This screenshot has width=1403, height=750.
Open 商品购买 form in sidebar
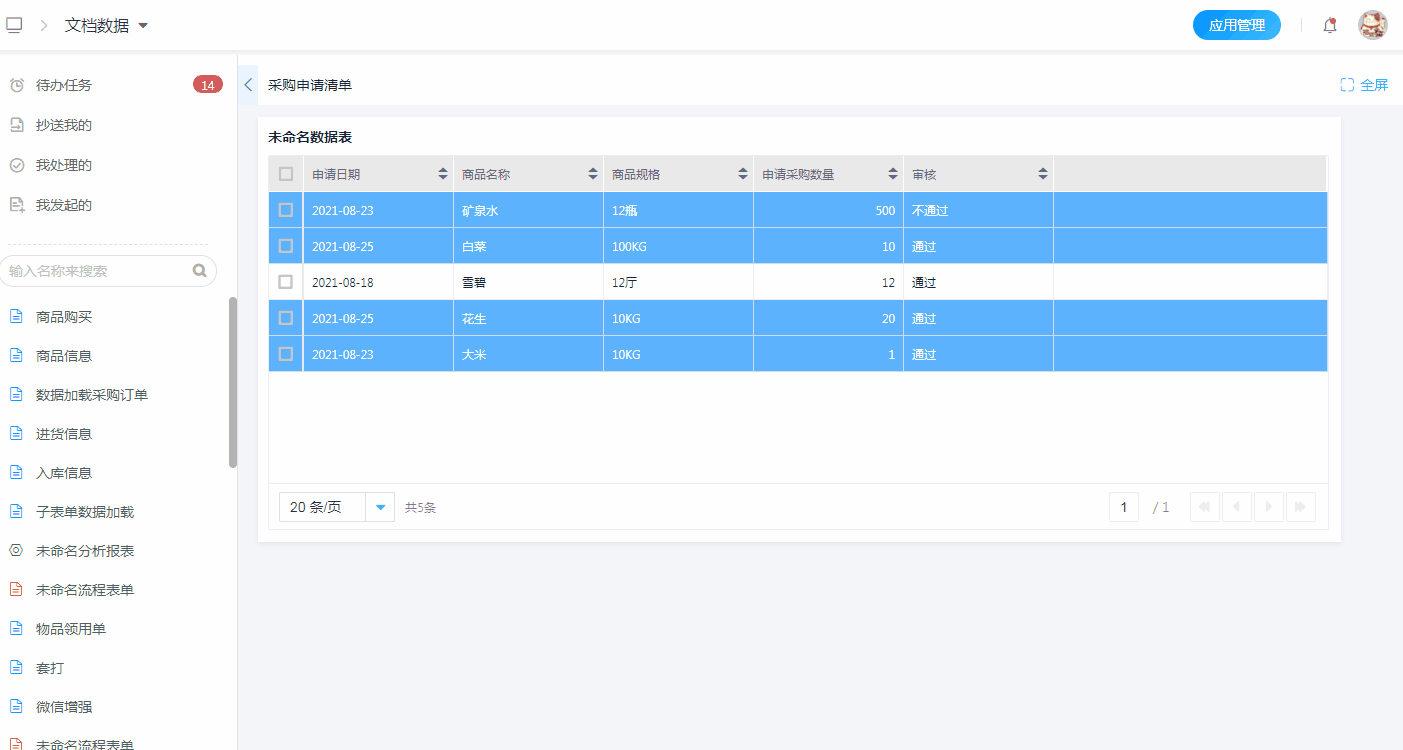point(64,317)
